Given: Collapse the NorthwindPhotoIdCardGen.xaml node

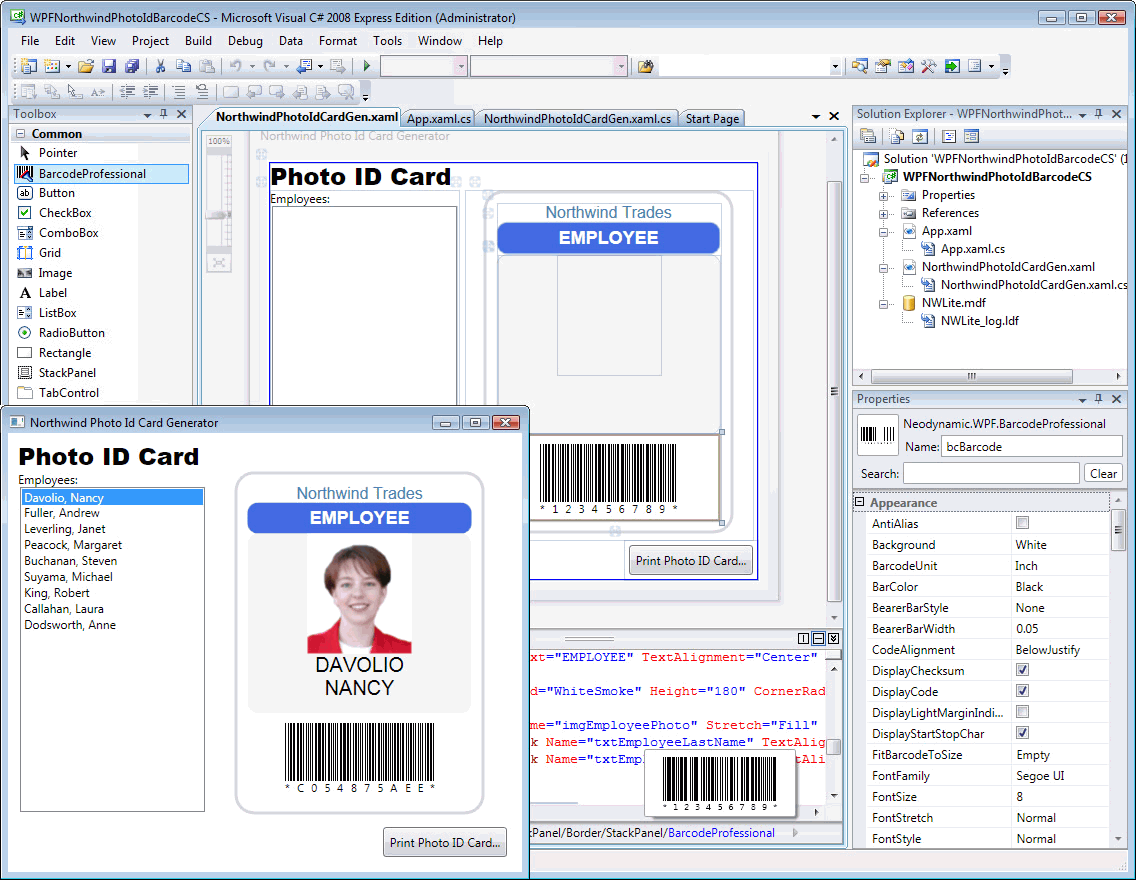Looking at the screenshot, I should click(x=883, y=268).
